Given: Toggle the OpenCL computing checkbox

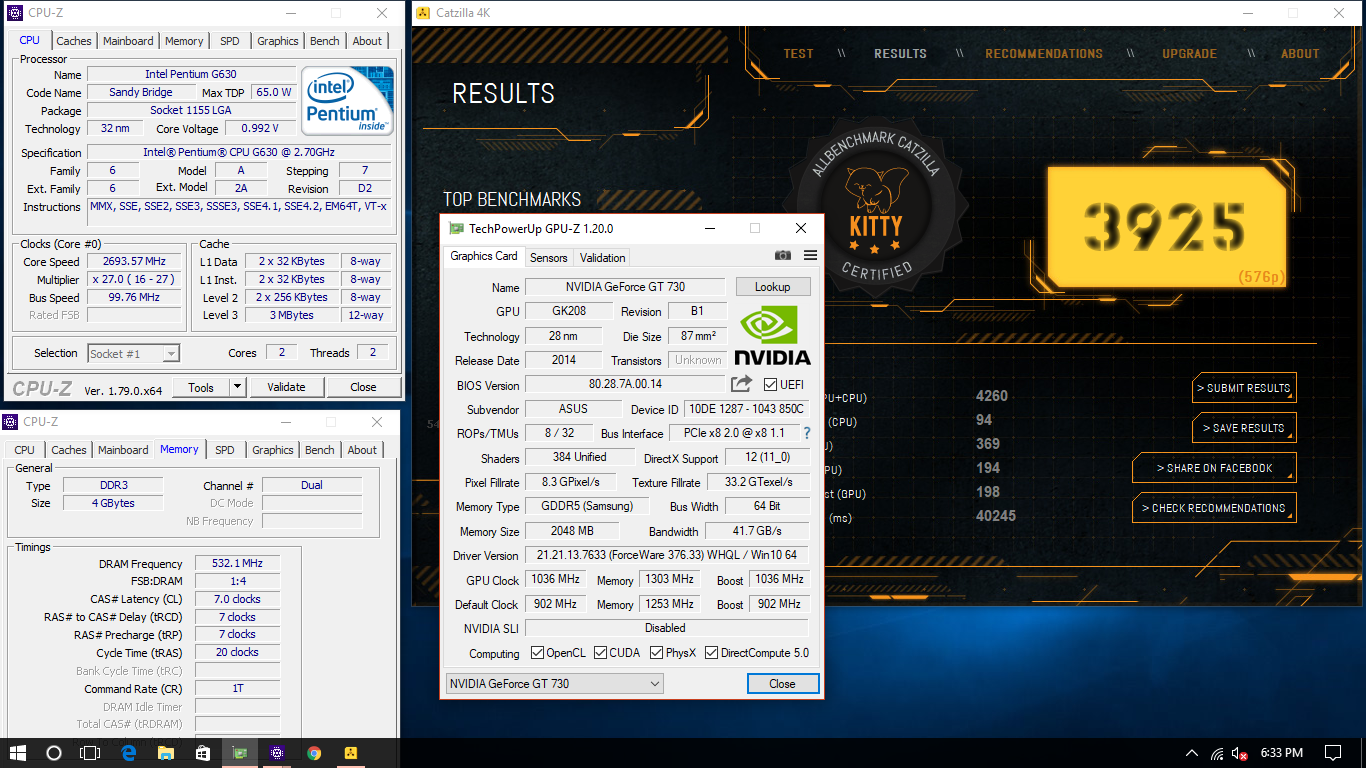Looking at the screenshot, I should [538, 653].
